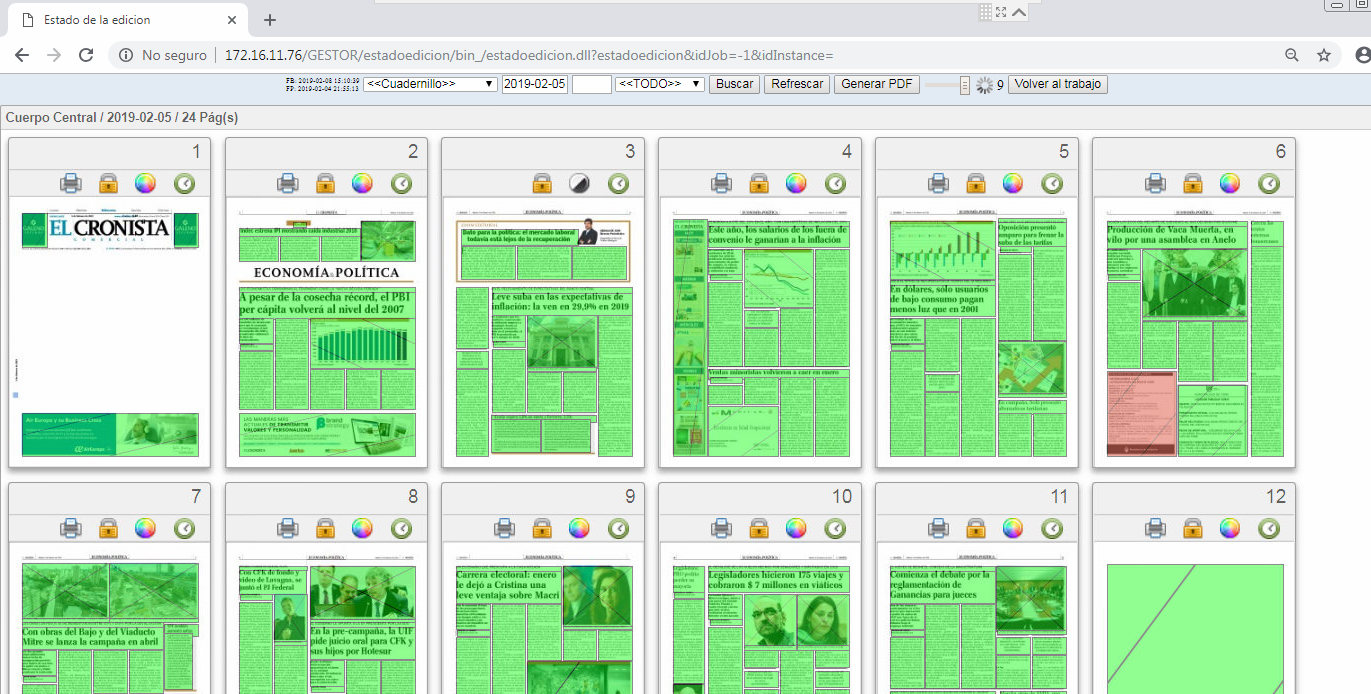Select the color wheel on page 4

pos(796,183)
